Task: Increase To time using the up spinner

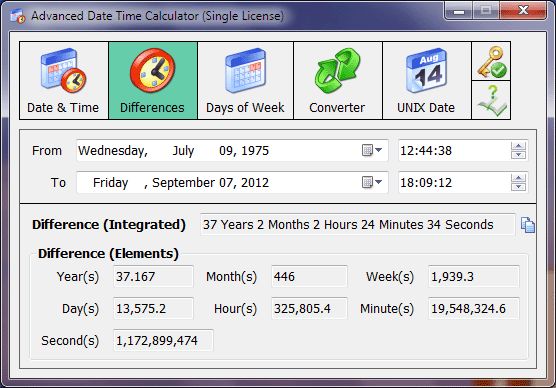Action: (518, 178)
